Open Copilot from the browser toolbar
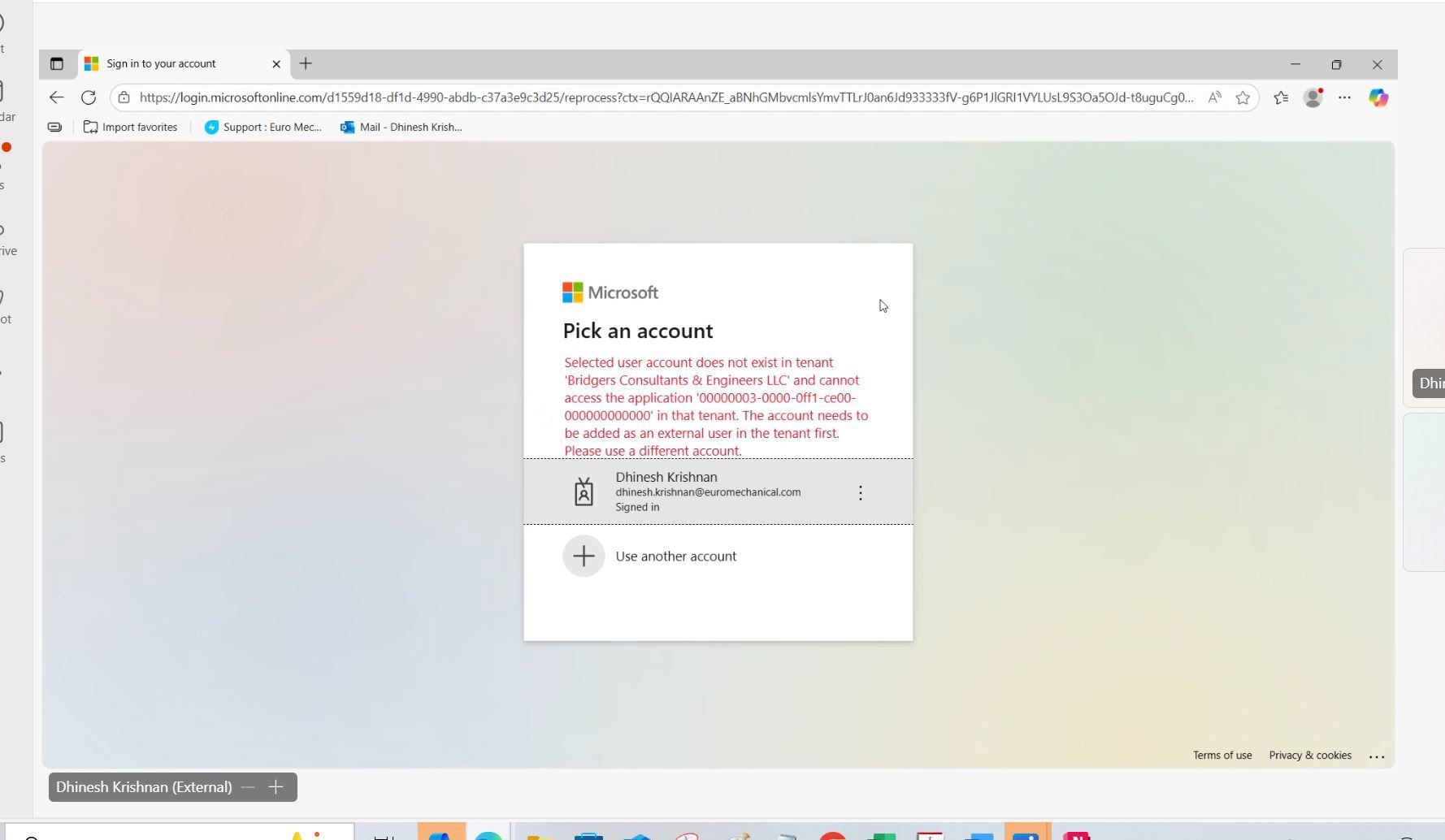Image resolution: width=1445 pixels, height=840 pixels. click(1379, 97)
